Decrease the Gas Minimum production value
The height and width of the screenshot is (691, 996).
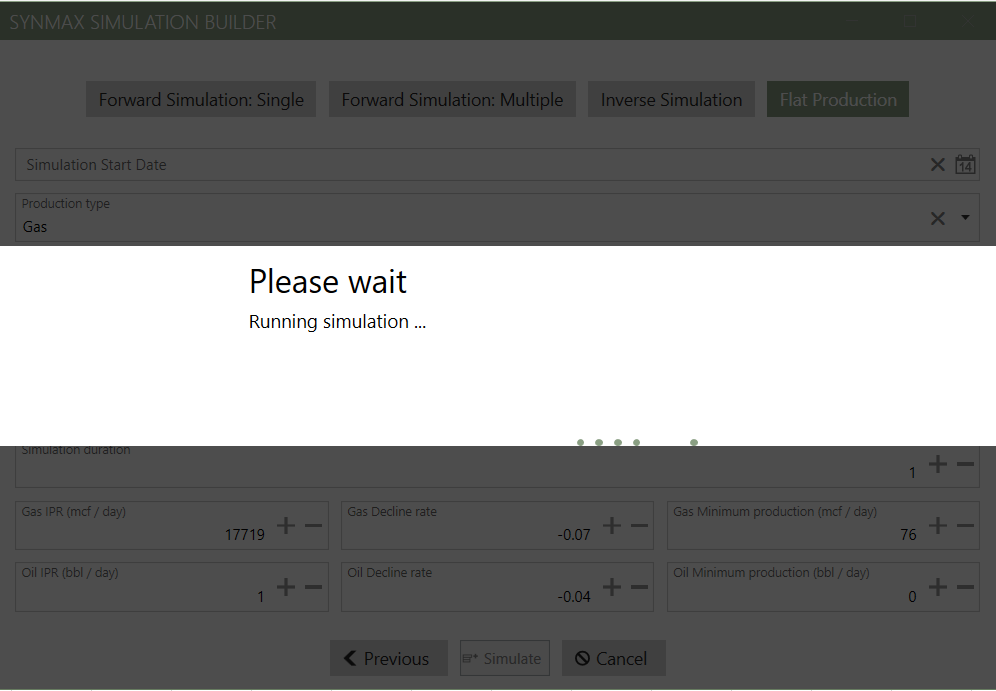pos(965,526)
